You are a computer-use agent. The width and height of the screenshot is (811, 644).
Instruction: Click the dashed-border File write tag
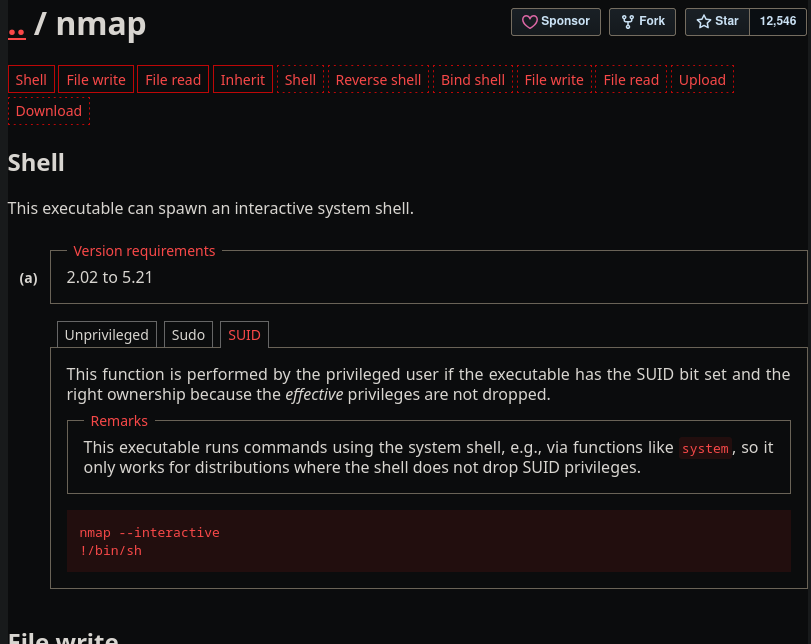pos(554,80)
